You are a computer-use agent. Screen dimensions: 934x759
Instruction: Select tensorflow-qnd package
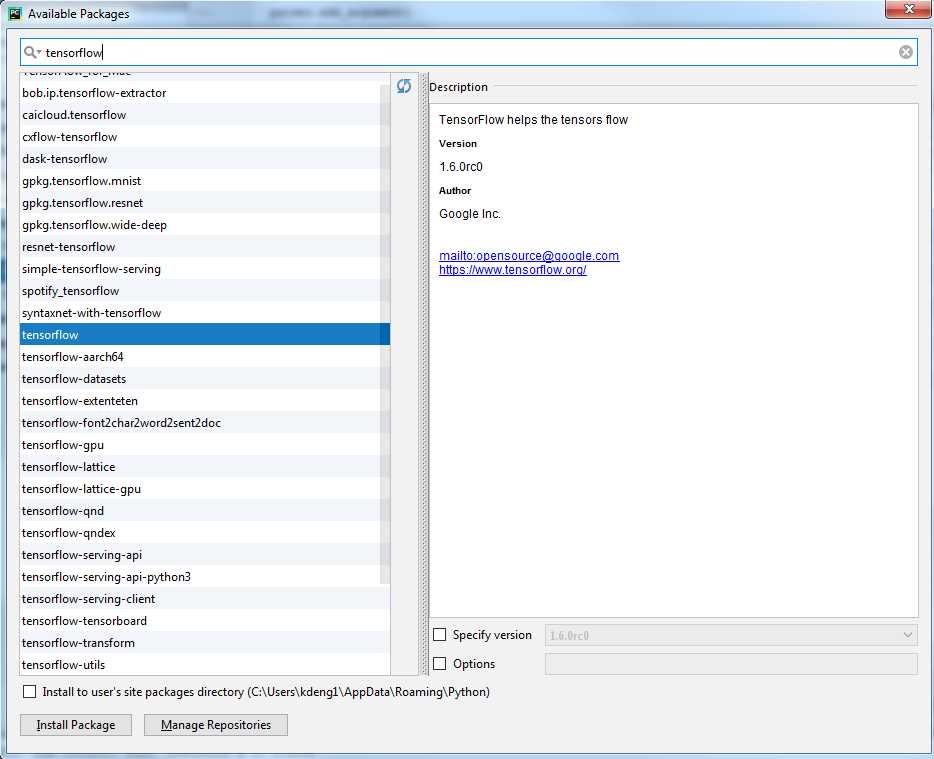[205, 511]
